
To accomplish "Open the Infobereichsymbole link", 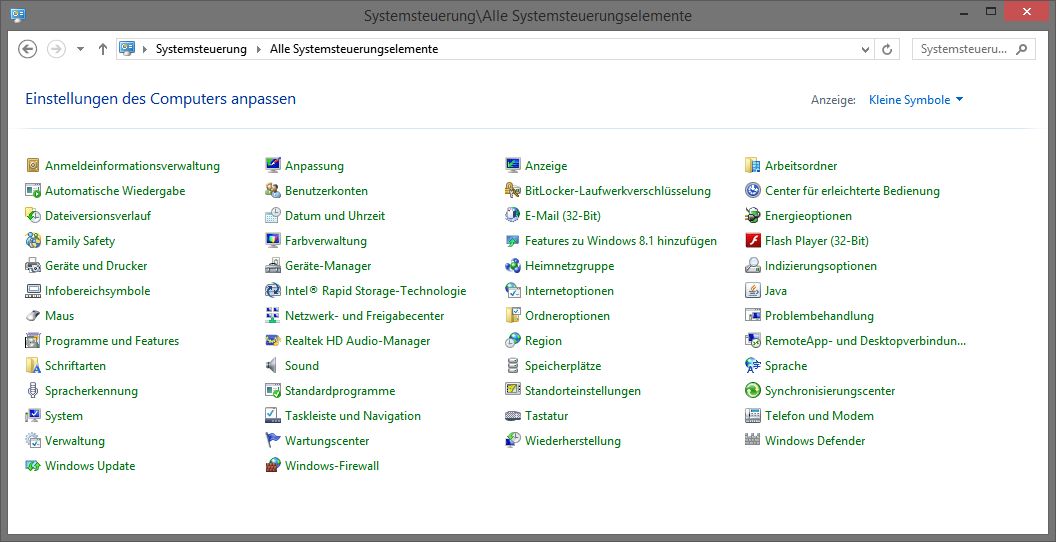I will tap(98, 291).
